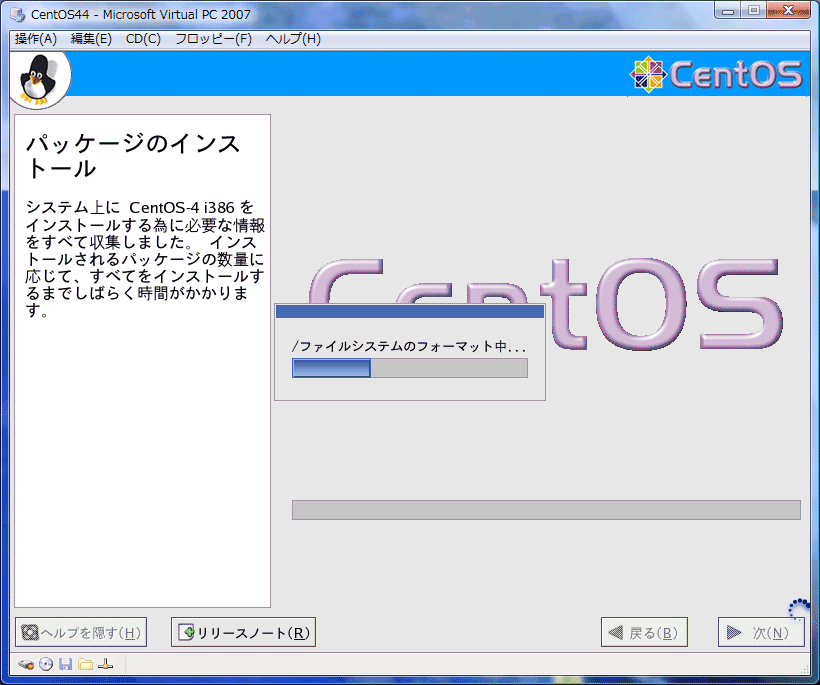820x685 pixels.
Task: Click the CD drive status icon
Action: click(46, 665)
